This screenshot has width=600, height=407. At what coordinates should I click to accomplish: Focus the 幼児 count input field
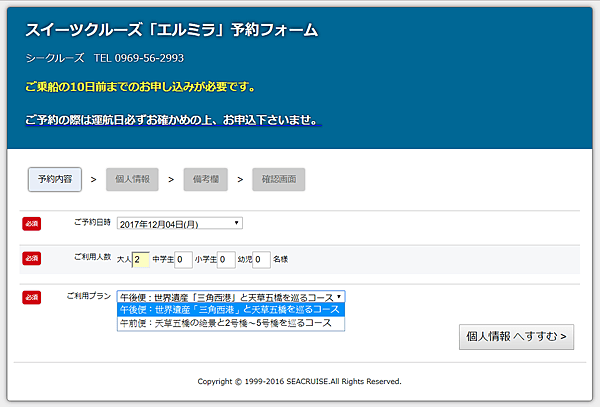(262, 260)
